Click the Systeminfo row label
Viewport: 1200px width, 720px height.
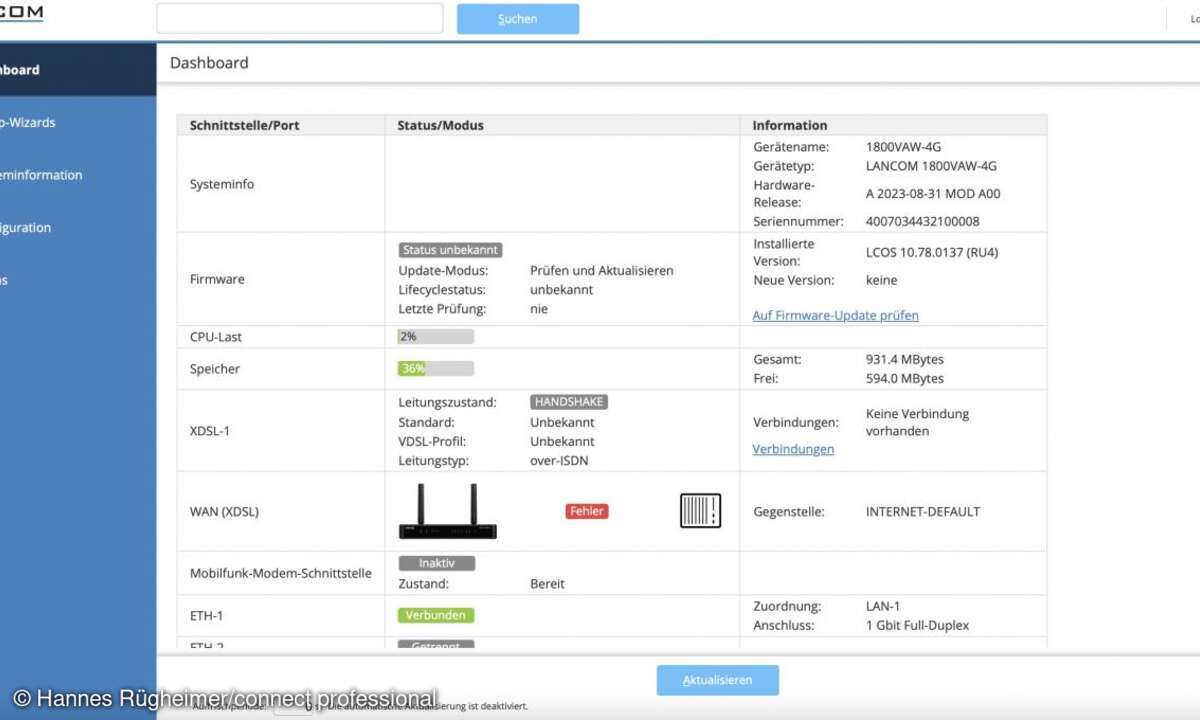click(222, 184)
